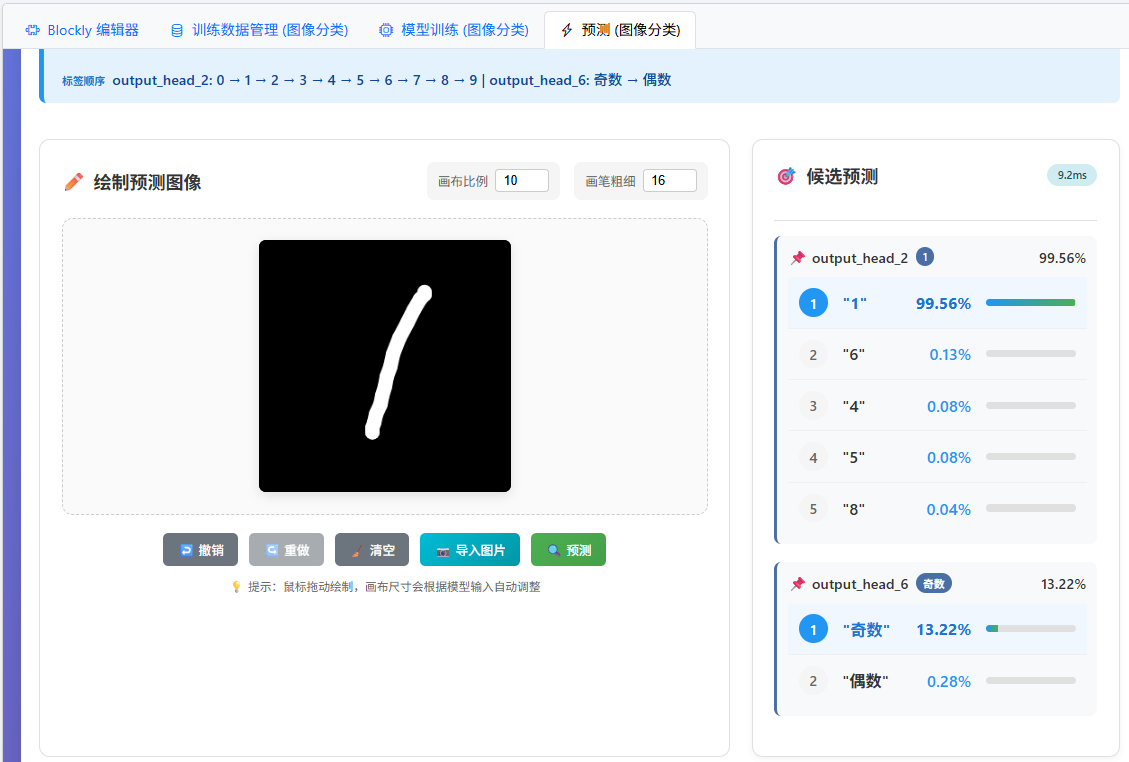Click the 9.2ms timing badge
The height and width of the screenshot is (762, 1129).
click(1071, 175)
